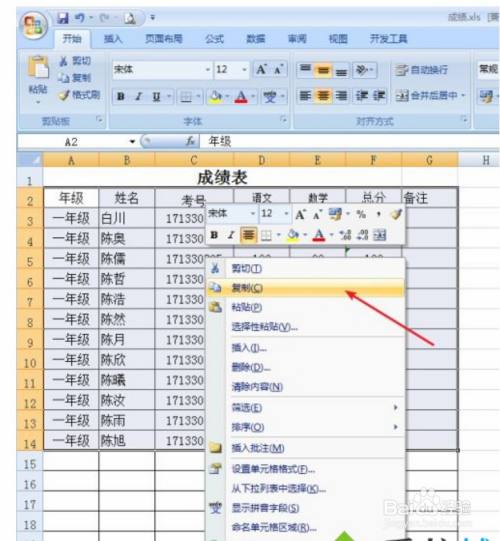Expand the 排序(O) submenu arrow

tap(396, 427)
